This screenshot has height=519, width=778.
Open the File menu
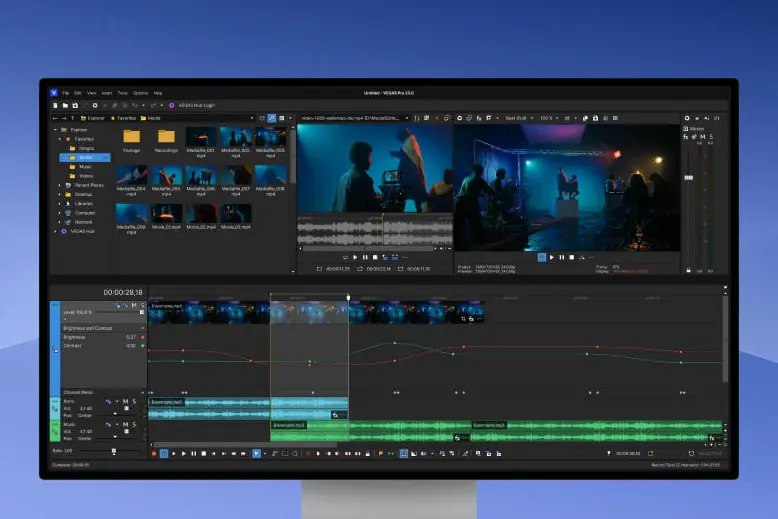65,93
